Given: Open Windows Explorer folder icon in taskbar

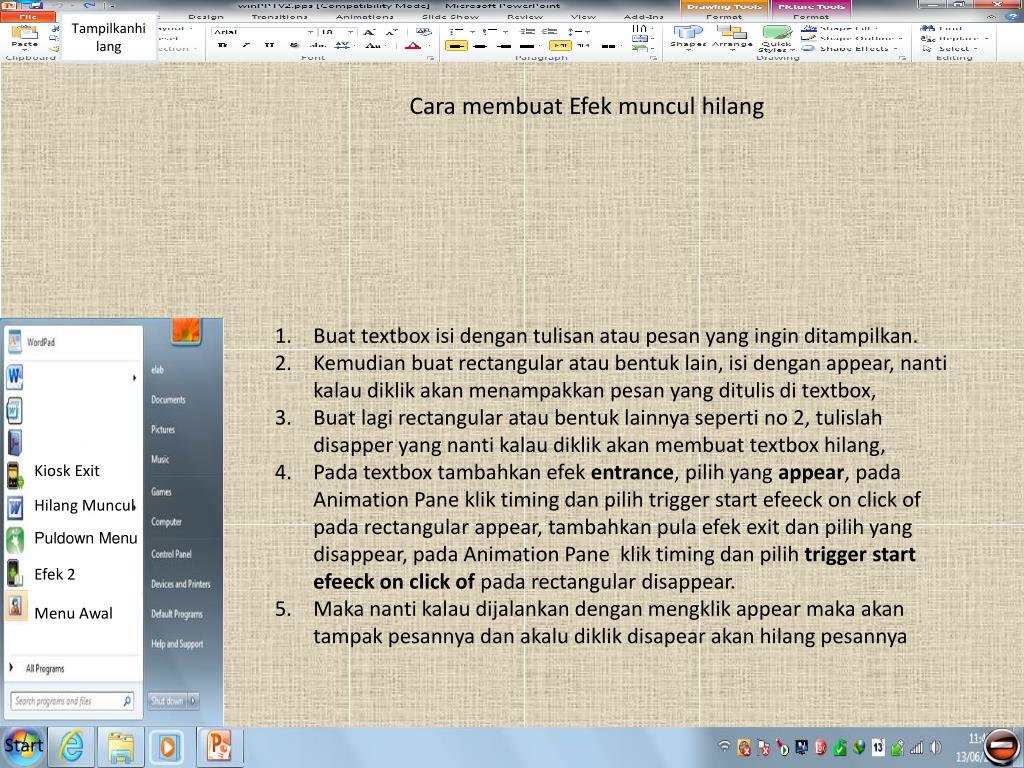Looking at the screenshot, I should pos(121,746).
